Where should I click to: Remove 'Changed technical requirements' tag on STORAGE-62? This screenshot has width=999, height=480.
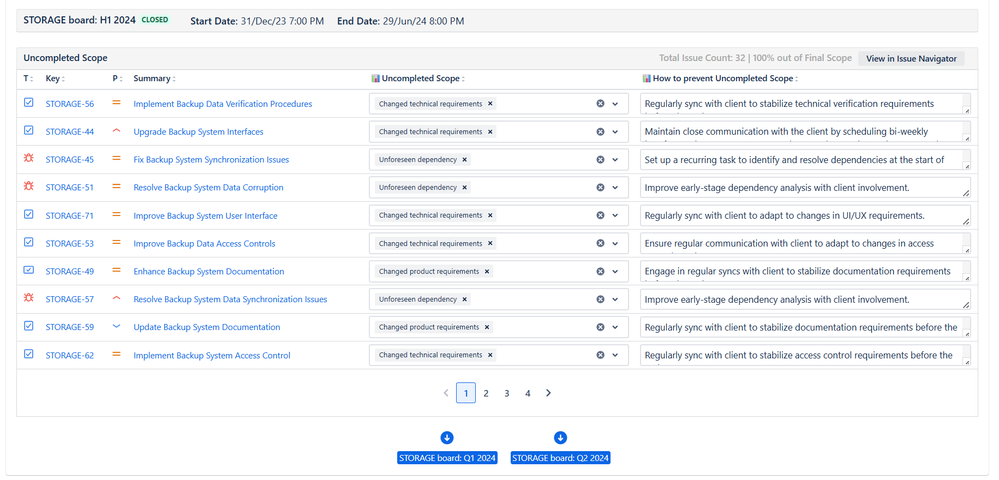[490, 355]
